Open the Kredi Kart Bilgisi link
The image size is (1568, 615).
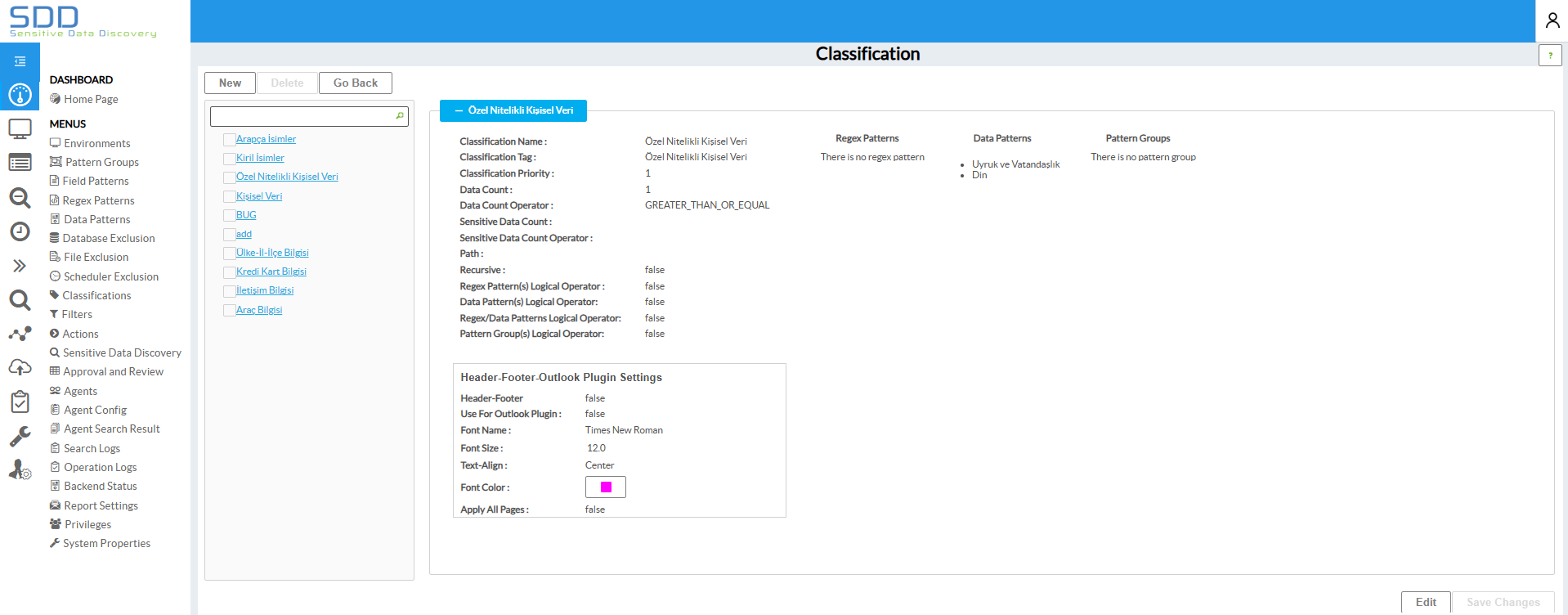coord(271,272)
